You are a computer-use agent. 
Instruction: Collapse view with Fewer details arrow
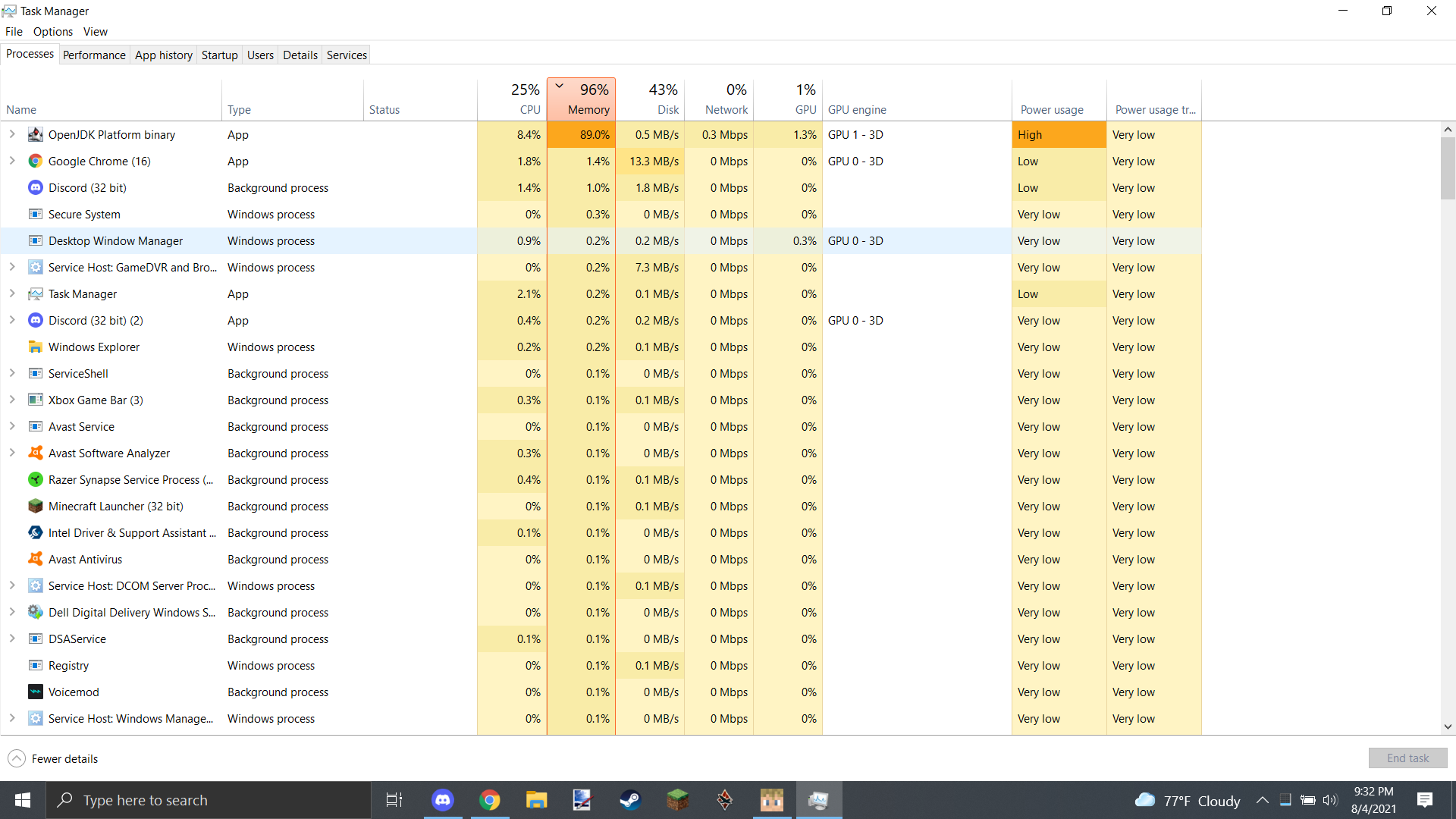coord(17,759)
